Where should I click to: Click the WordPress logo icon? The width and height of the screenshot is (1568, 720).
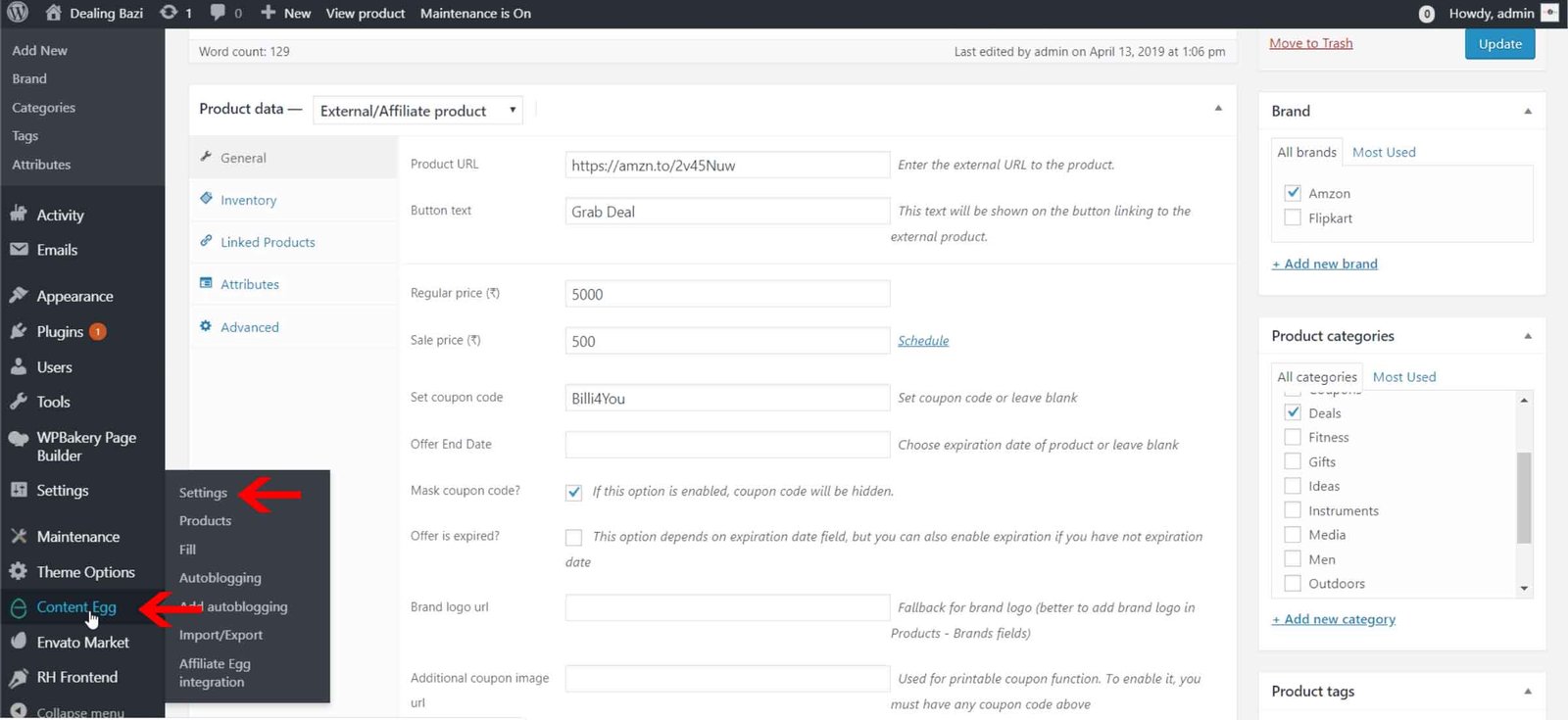(x=18, y=13)
